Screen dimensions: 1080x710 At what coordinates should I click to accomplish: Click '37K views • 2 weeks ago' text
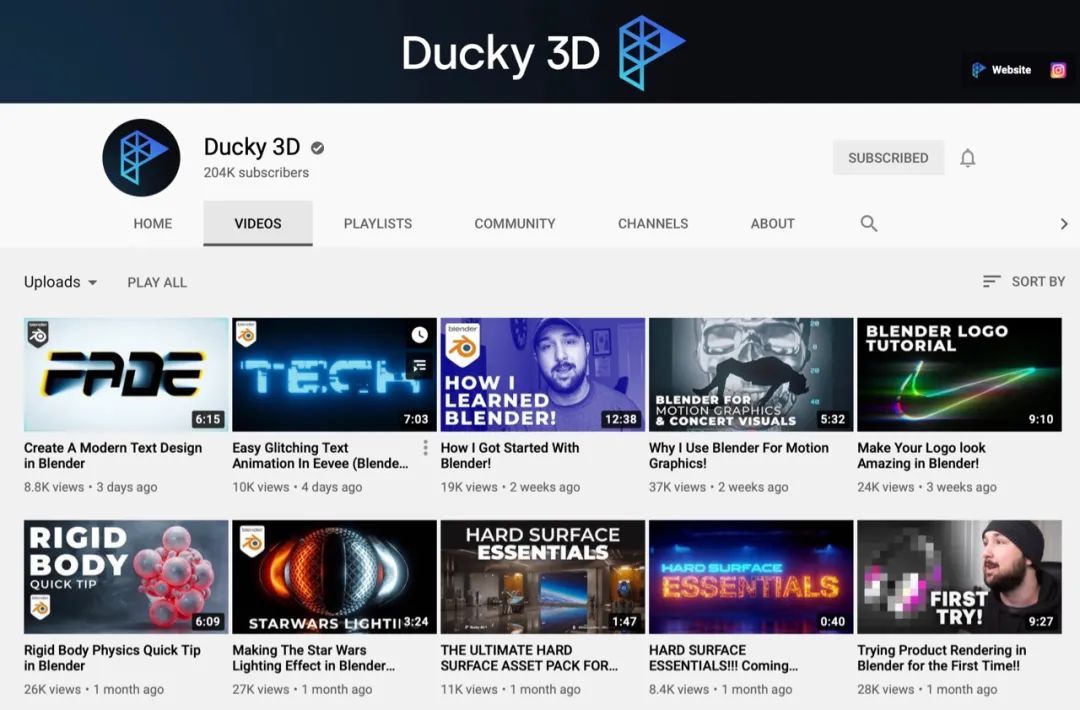719,487
